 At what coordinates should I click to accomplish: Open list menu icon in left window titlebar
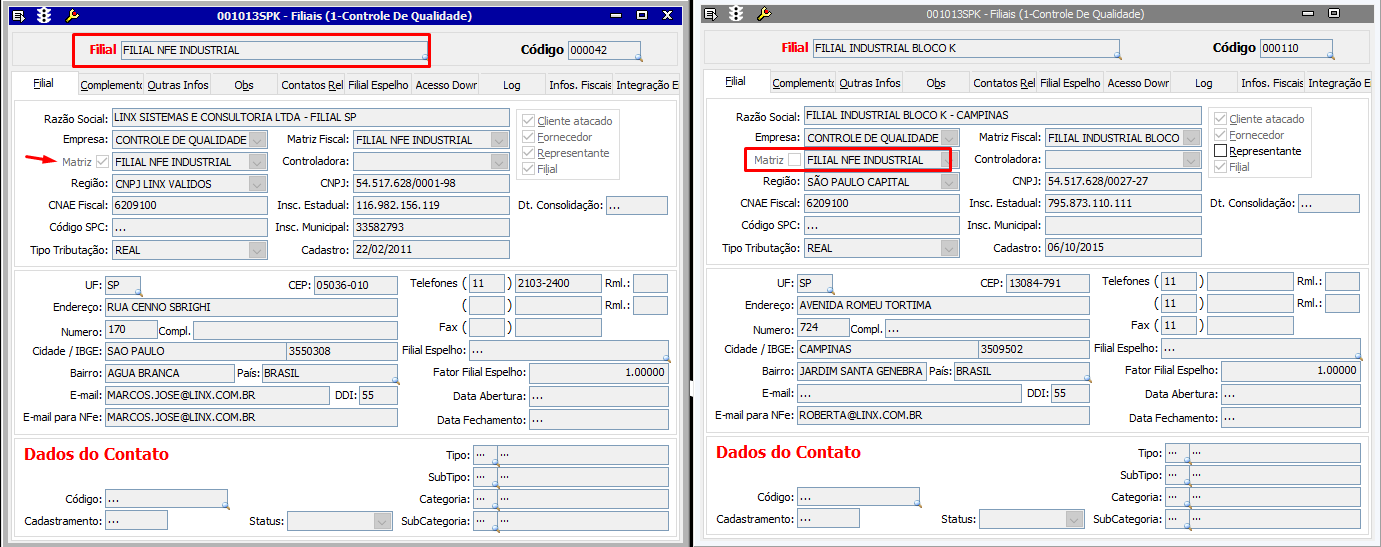coord(18,15)
